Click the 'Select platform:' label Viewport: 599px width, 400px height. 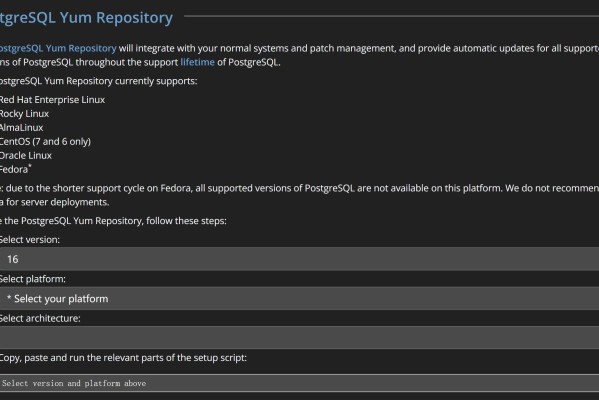pos(33,279)
